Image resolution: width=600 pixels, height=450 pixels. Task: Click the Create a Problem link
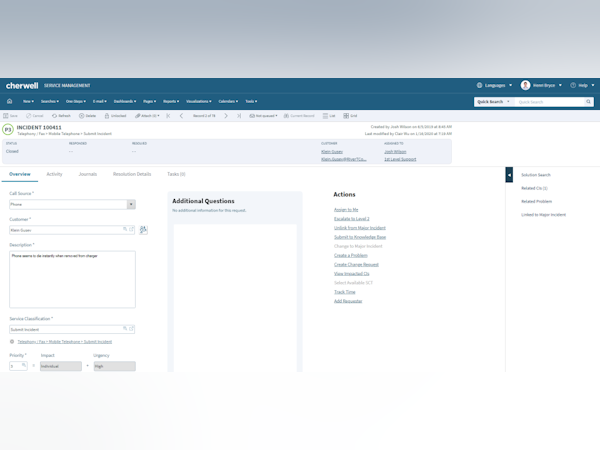tap(351, 256)
